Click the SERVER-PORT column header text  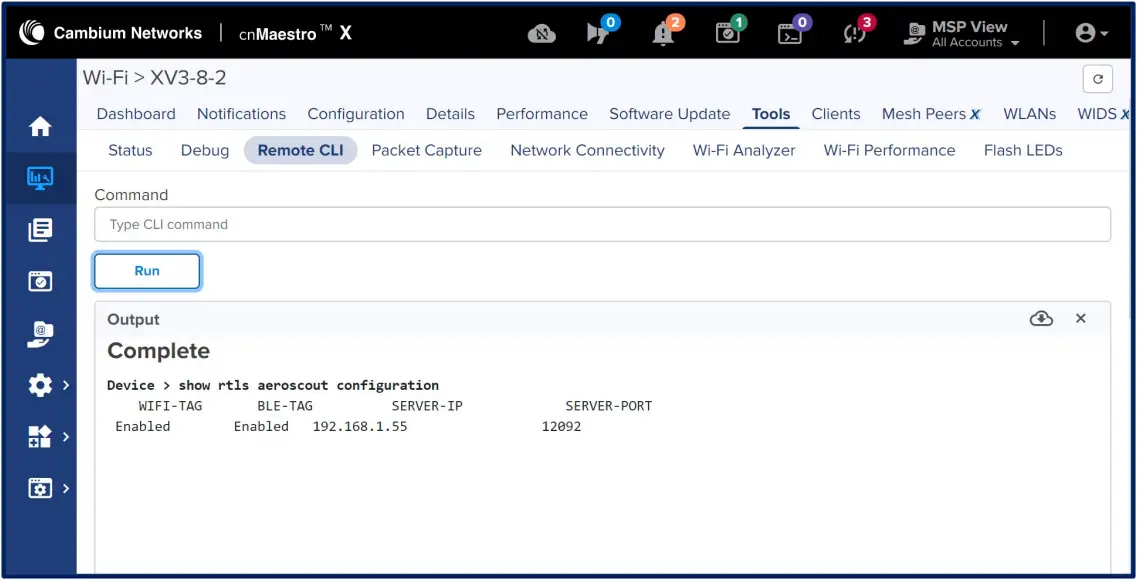(x=609, y=406)
